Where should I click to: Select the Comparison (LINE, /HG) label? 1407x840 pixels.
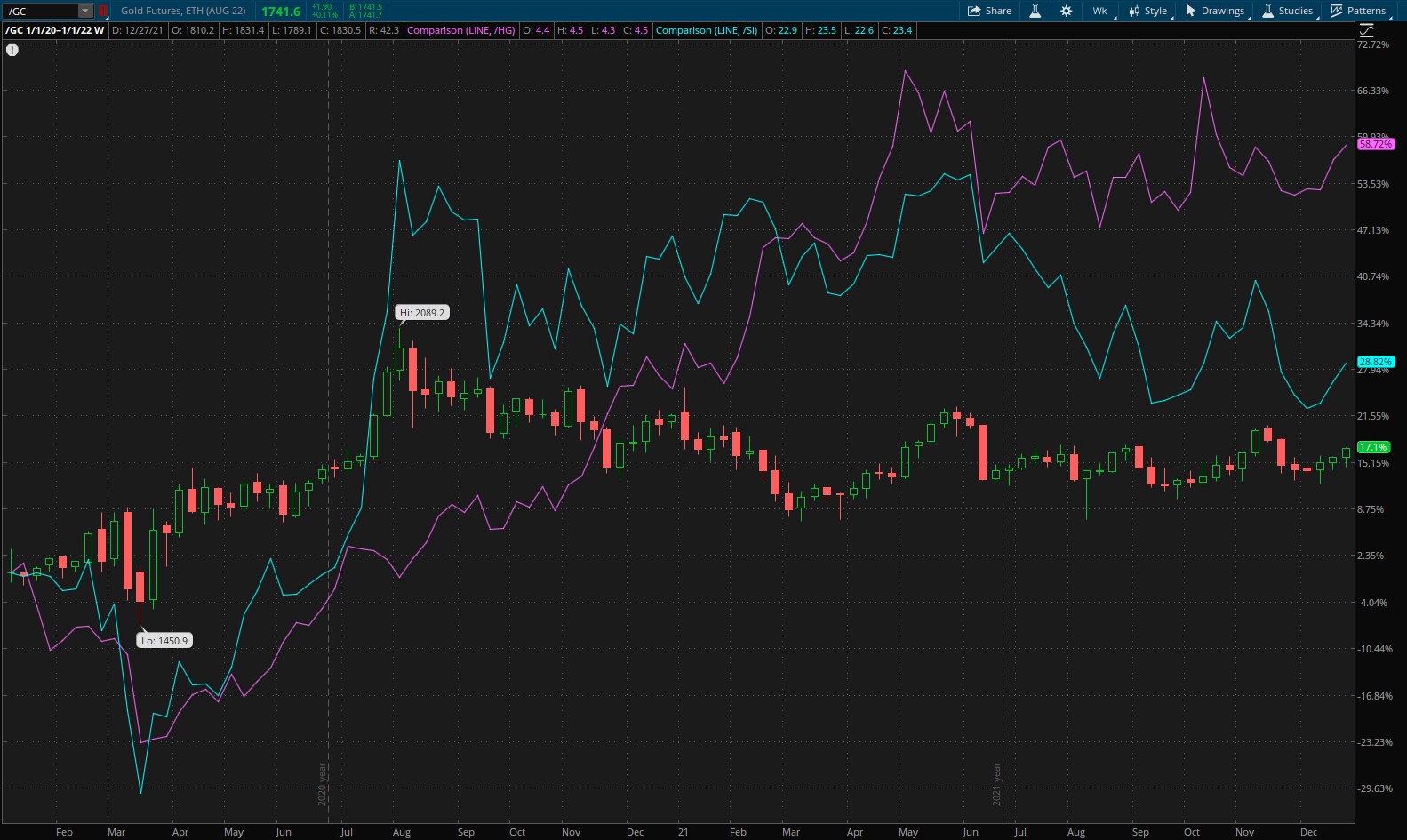point(460,30)
